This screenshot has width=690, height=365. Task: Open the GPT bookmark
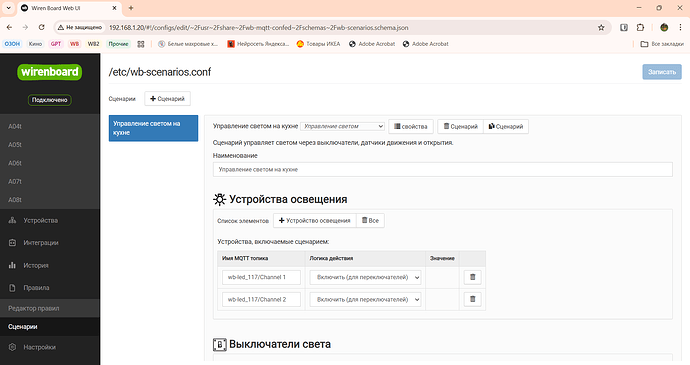coord(56,44)
